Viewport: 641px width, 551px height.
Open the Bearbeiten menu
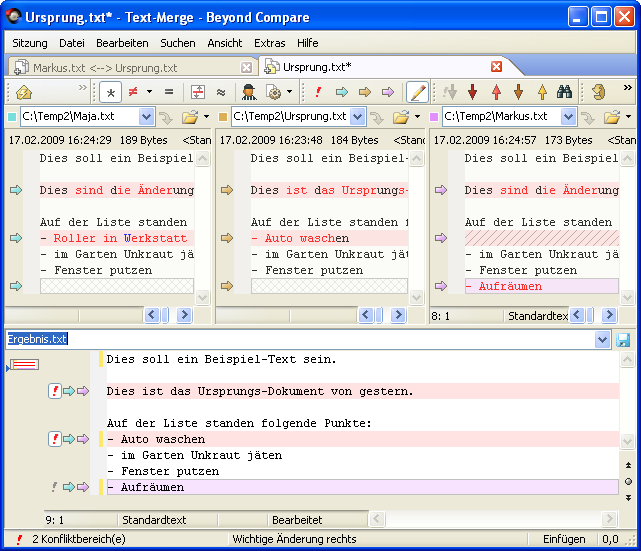click(122, 43)
